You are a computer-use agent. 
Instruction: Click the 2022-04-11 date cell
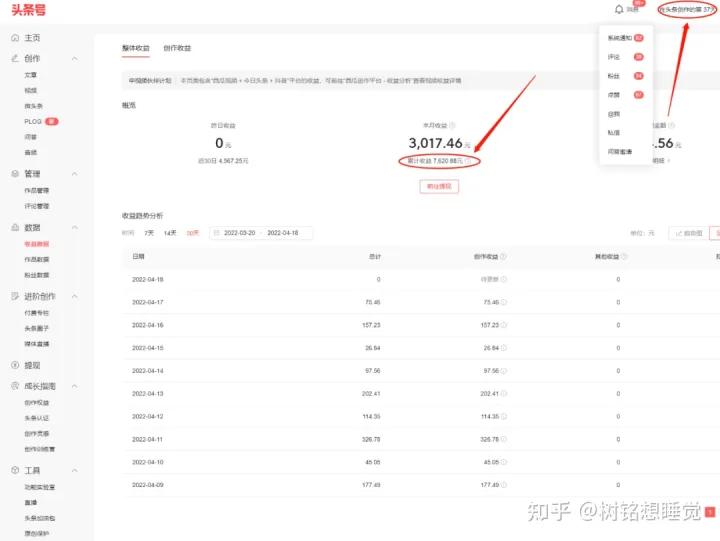click(148, 439)
